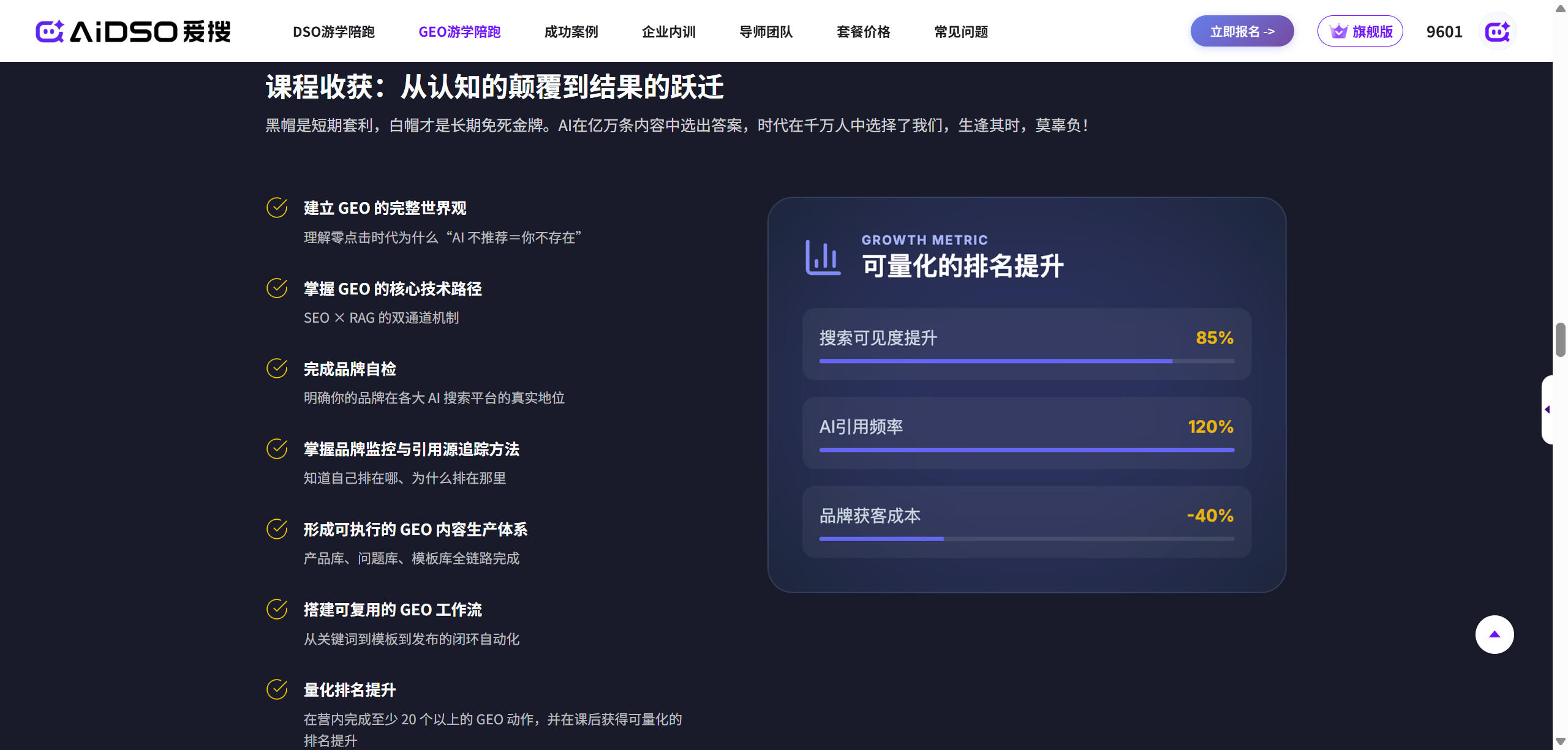Click checkmark beside 掌握 GEO 的核心技术路径
Viewport: 1568px width, 750px height.
point(277,288)
